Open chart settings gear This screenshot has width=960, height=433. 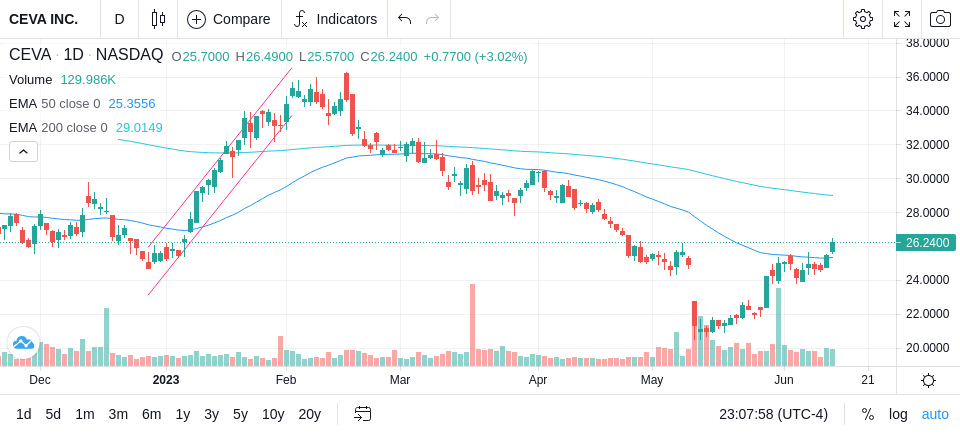click(863, 19)
